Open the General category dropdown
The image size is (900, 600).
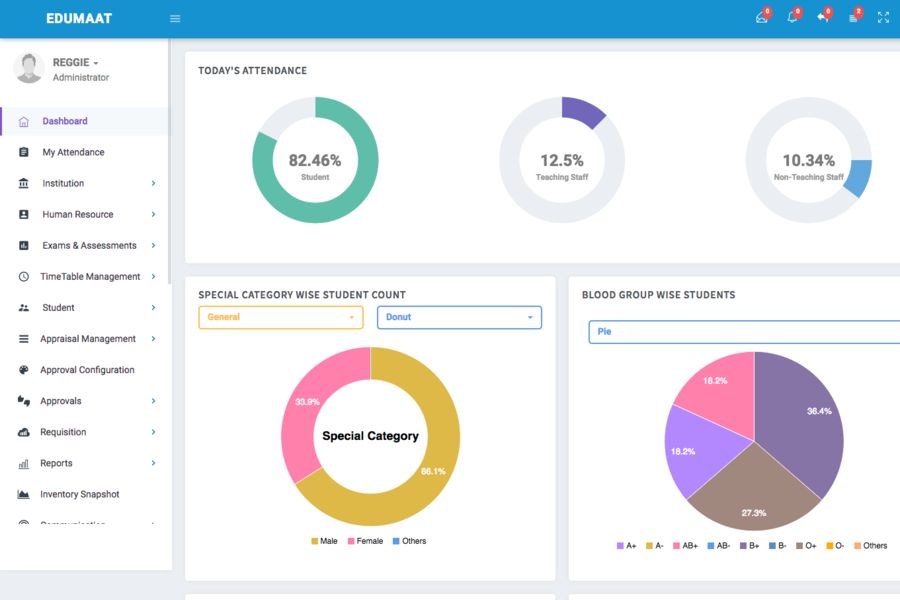pos(281,317)
